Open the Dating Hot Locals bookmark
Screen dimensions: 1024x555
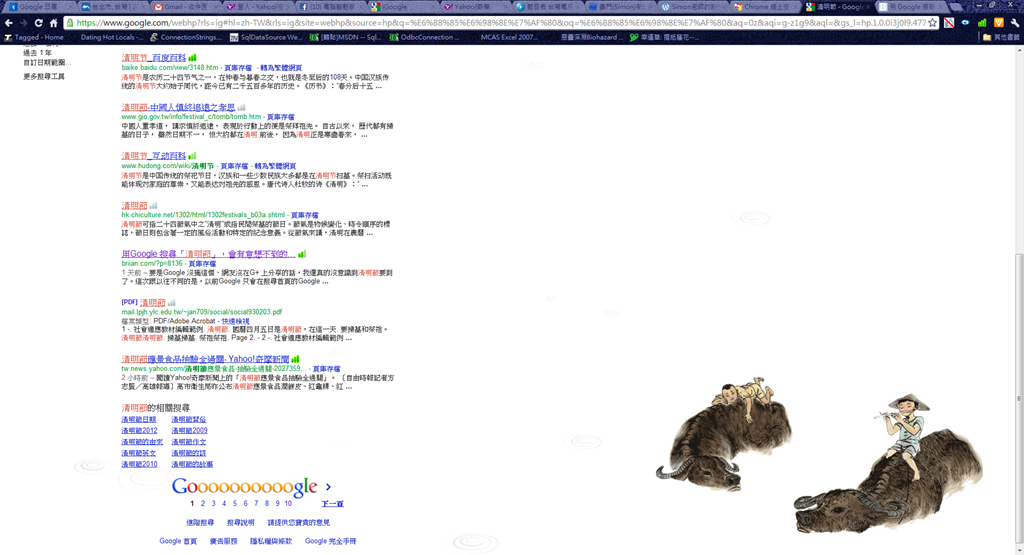click(106, 37)
